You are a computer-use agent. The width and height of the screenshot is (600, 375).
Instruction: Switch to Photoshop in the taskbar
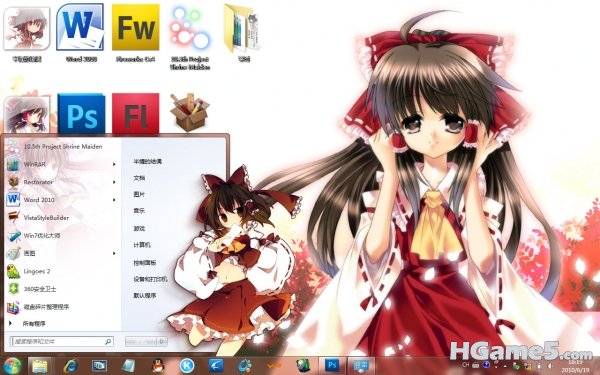pos(332,365)
